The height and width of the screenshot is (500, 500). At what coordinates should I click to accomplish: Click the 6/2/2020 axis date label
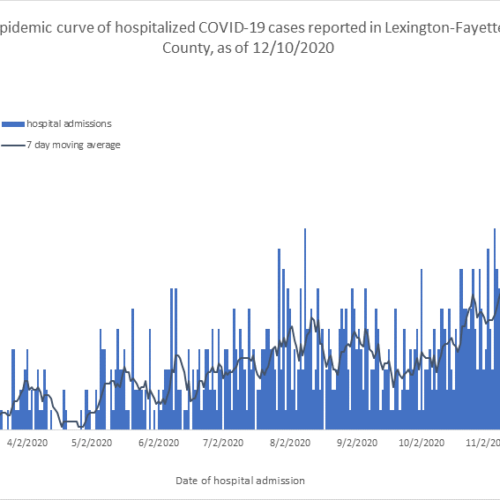[159, 443]
